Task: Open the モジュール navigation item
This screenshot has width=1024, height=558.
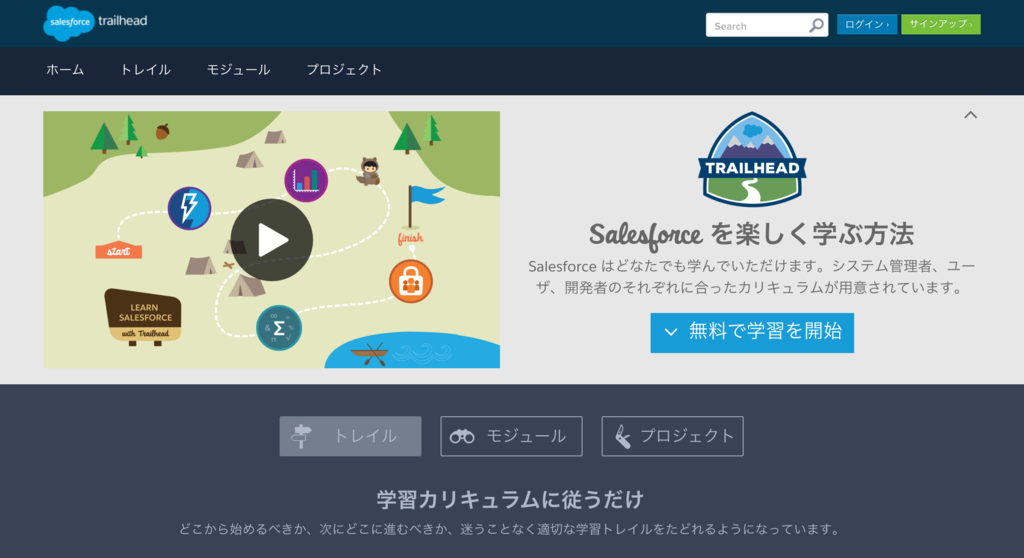Action: click(238, 70)
